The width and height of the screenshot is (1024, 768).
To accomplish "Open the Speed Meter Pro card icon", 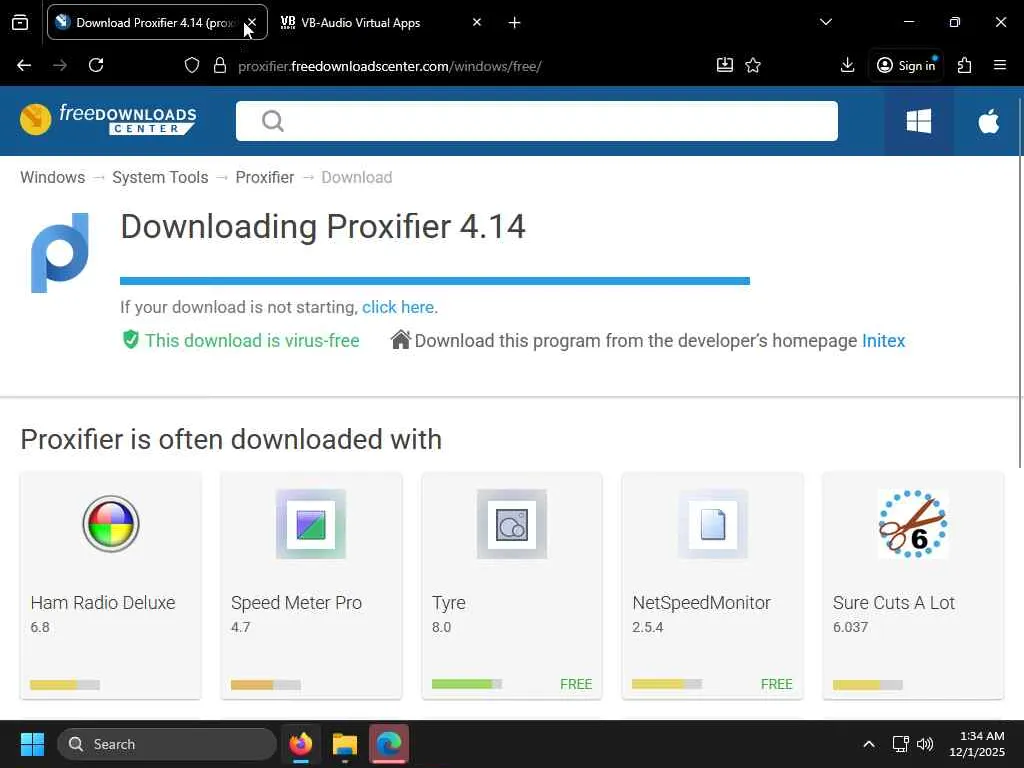I will 311,524.
